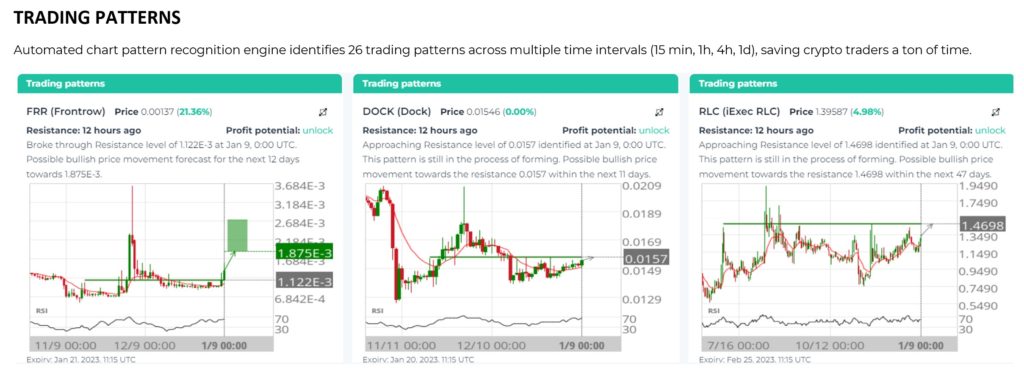Click the 0.0157 resistance price label
The width and height of the screenshot is (1024, 379).
click(x=647, y=259)
